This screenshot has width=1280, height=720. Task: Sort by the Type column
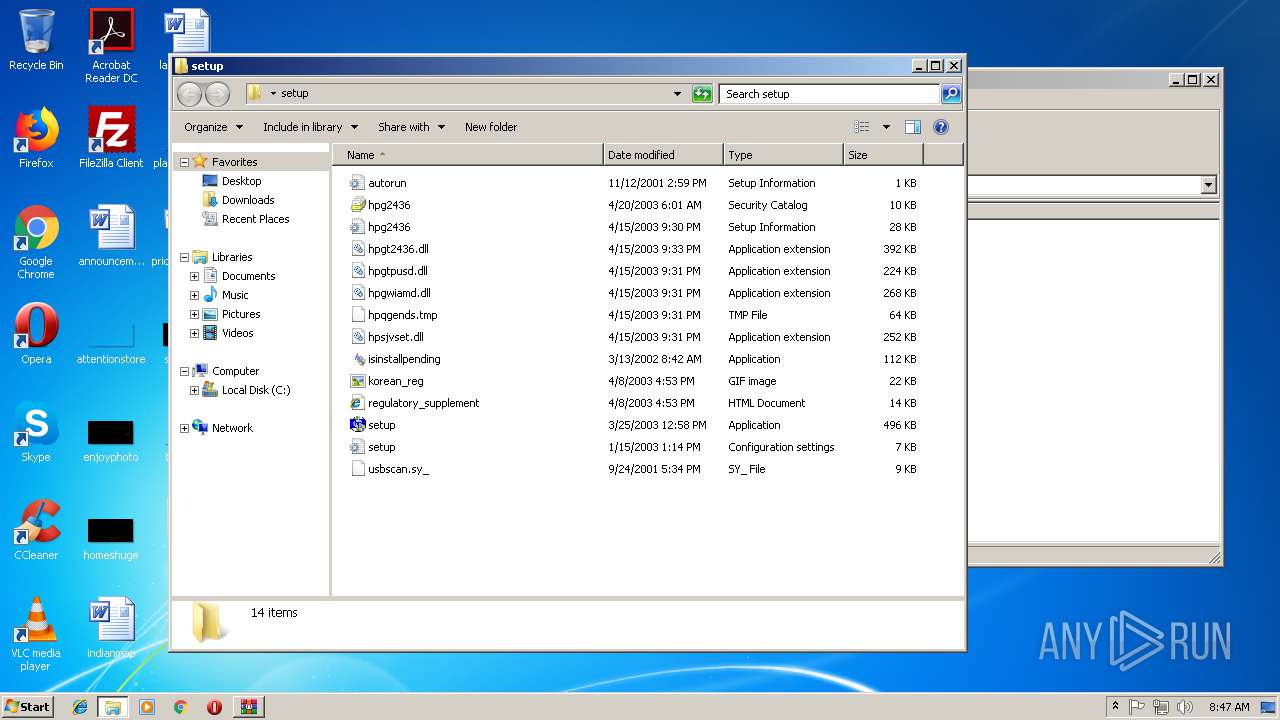(x=783, y=155)
